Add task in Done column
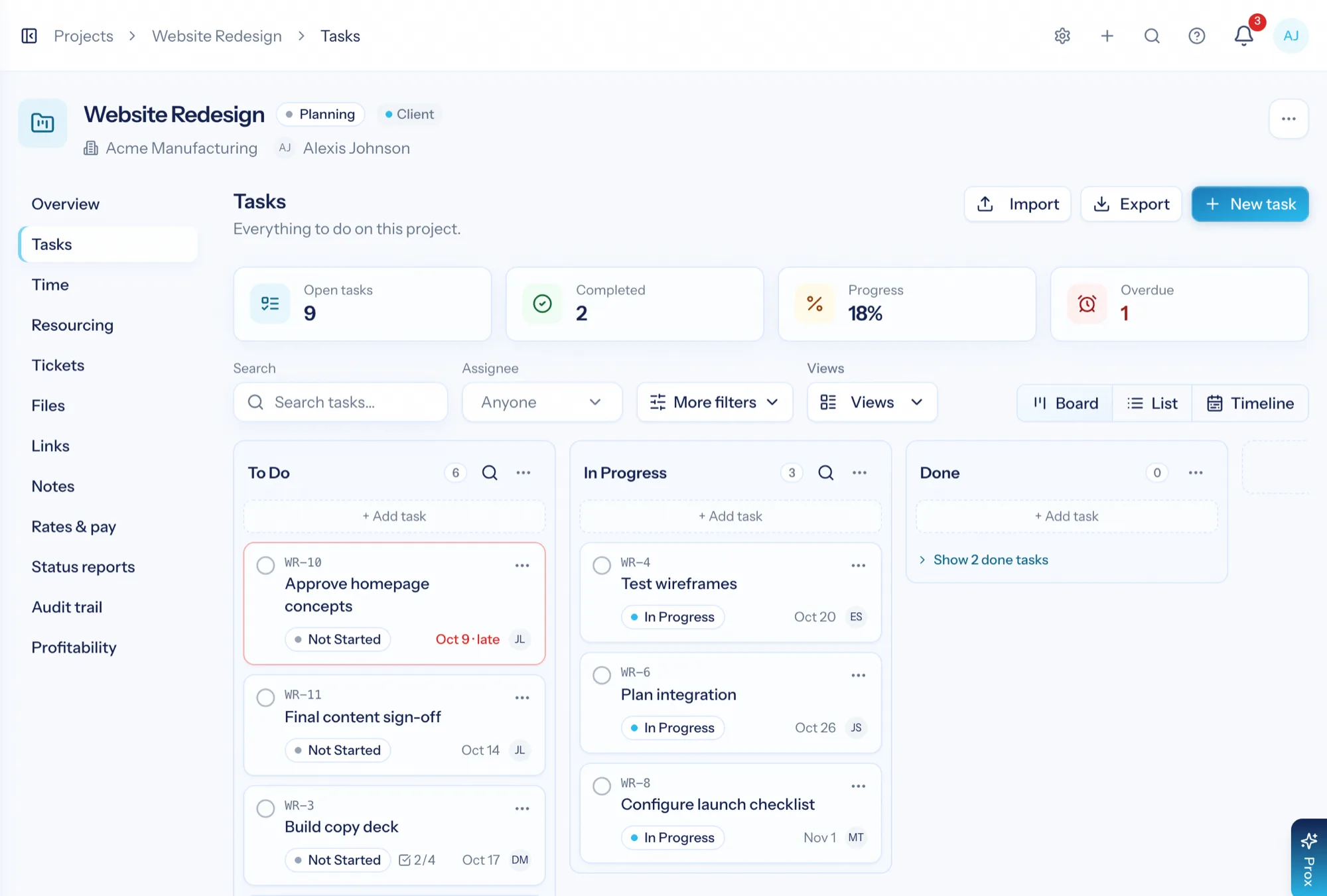Screen dimensions: 1327x896 click(x=1066, y=516)
